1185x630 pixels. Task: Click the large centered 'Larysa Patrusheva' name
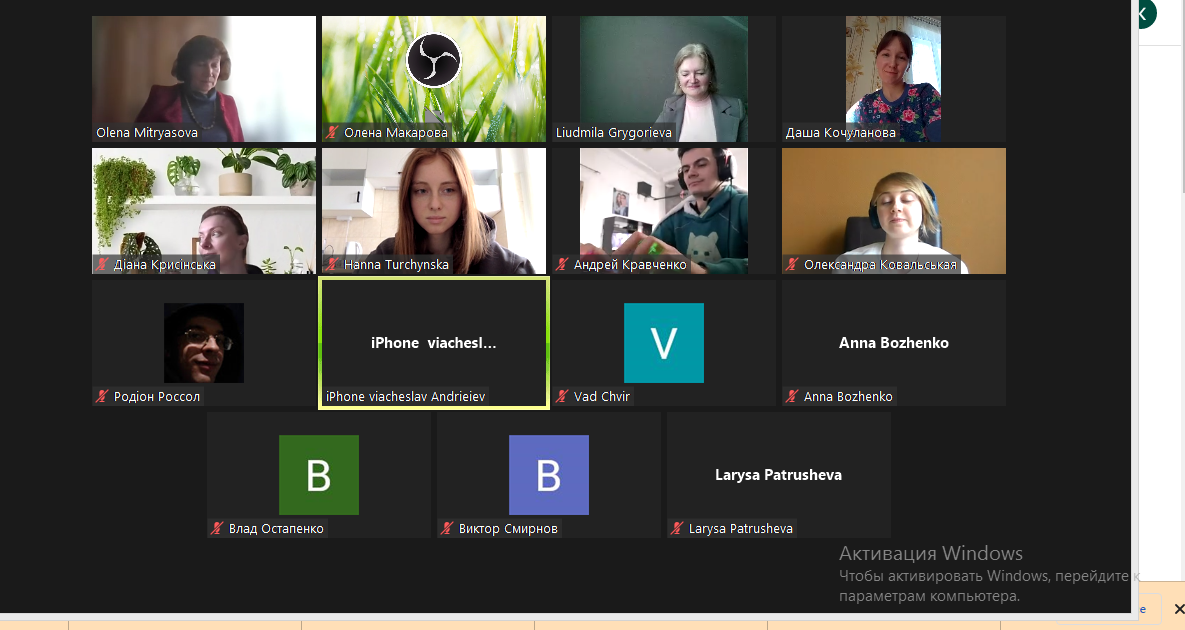tap(778, 475)
